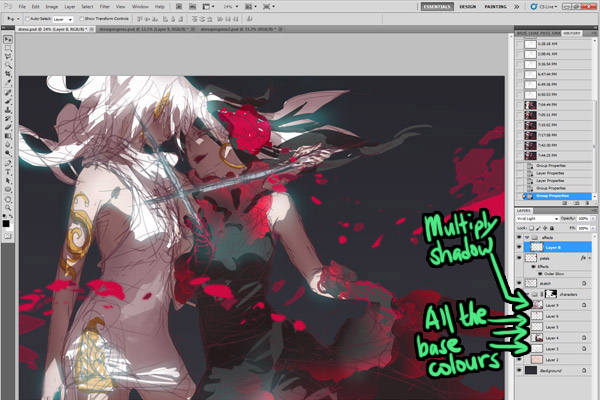Open the Window menu
600x400 pixels.
coord(140,7)
